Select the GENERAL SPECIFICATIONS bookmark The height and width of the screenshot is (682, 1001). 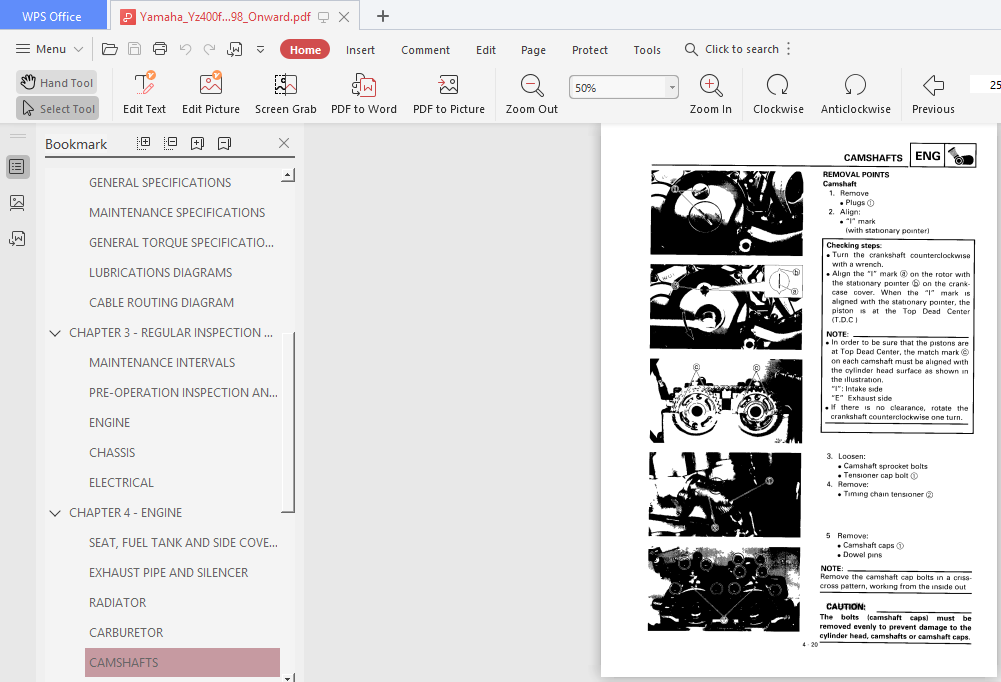pos(160,183)
